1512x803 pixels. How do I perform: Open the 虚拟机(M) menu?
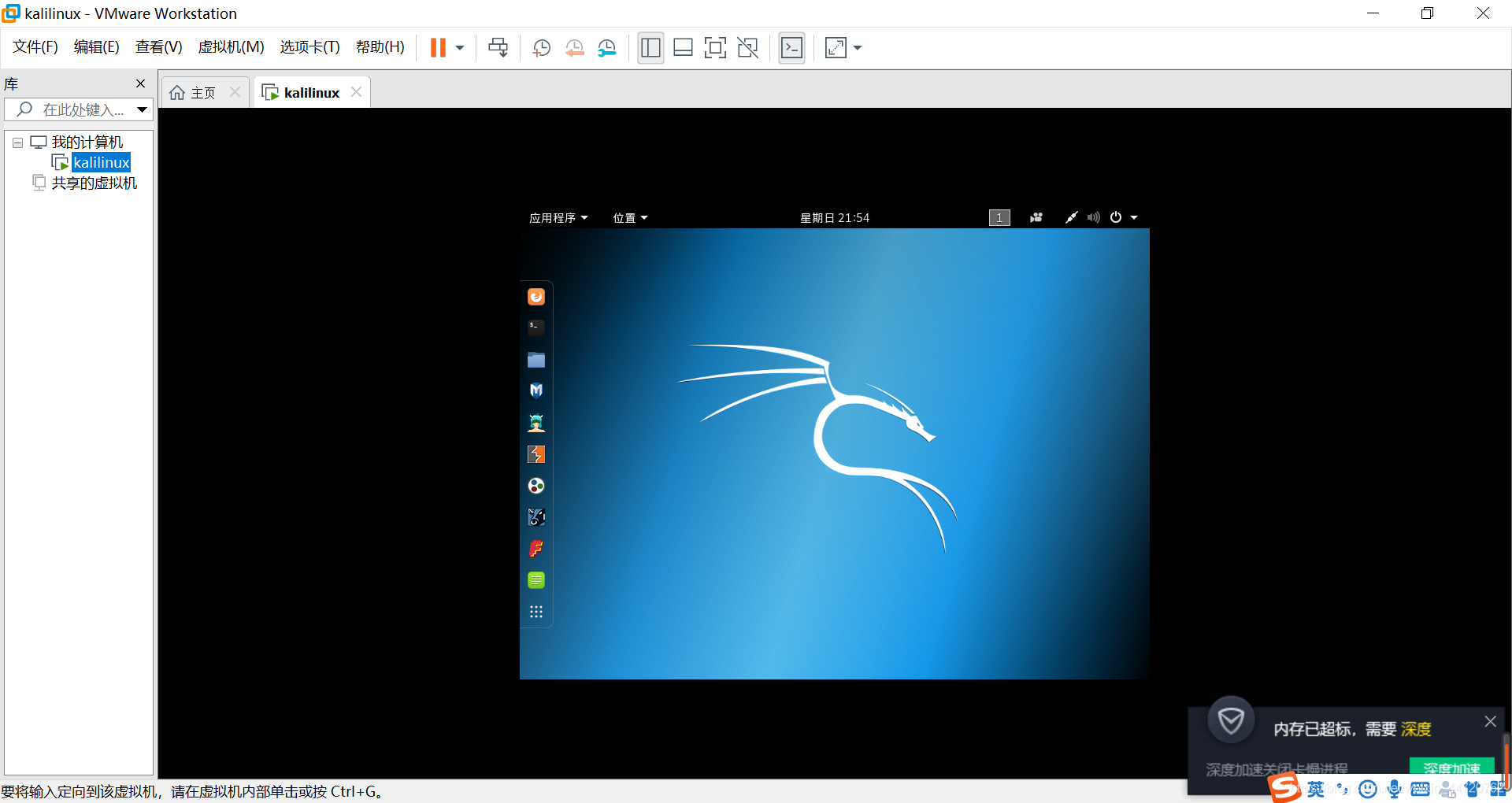tap(231, 47)
